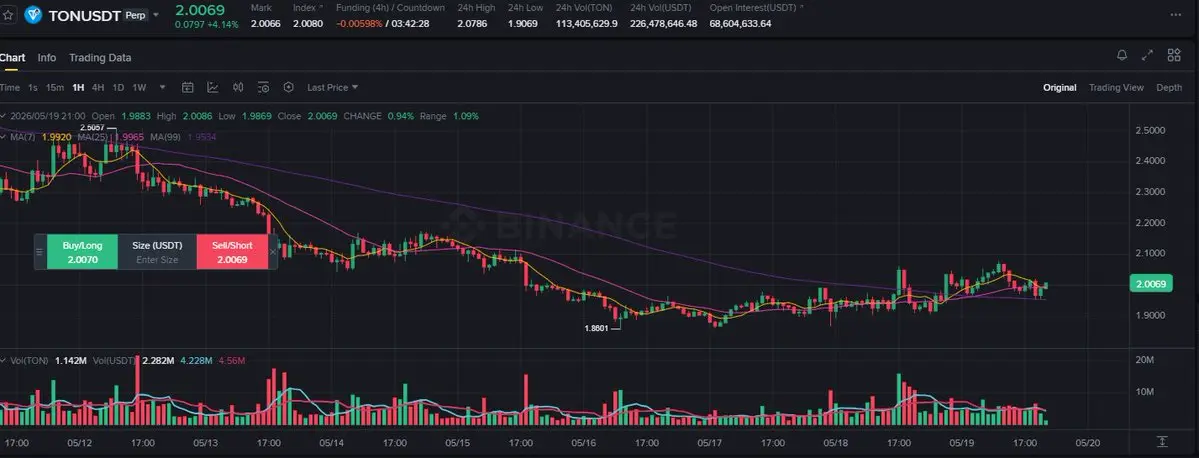Click the 24h High value 2.0786
Screen dimensions: 1199x458
point(475,24)
